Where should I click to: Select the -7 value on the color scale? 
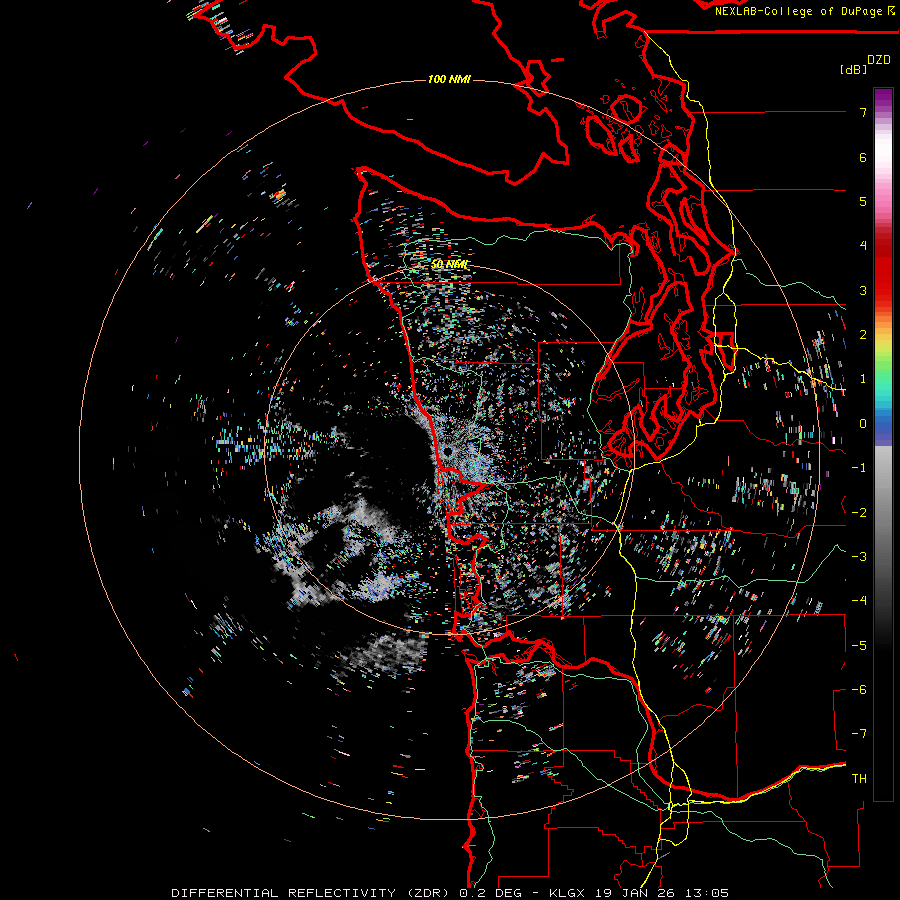point(859,734)
